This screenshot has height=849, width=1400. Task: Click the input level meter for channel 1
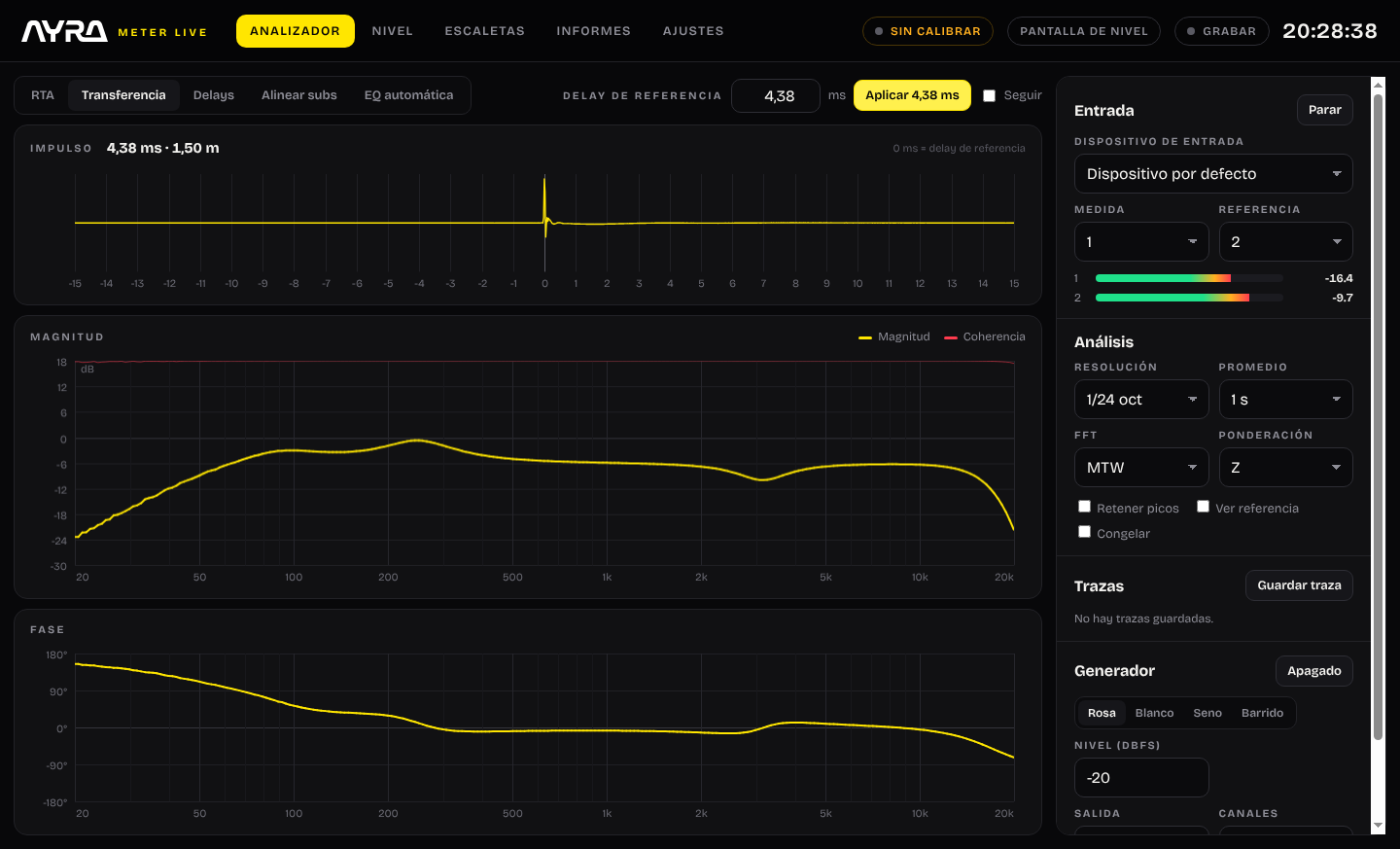1189,278
